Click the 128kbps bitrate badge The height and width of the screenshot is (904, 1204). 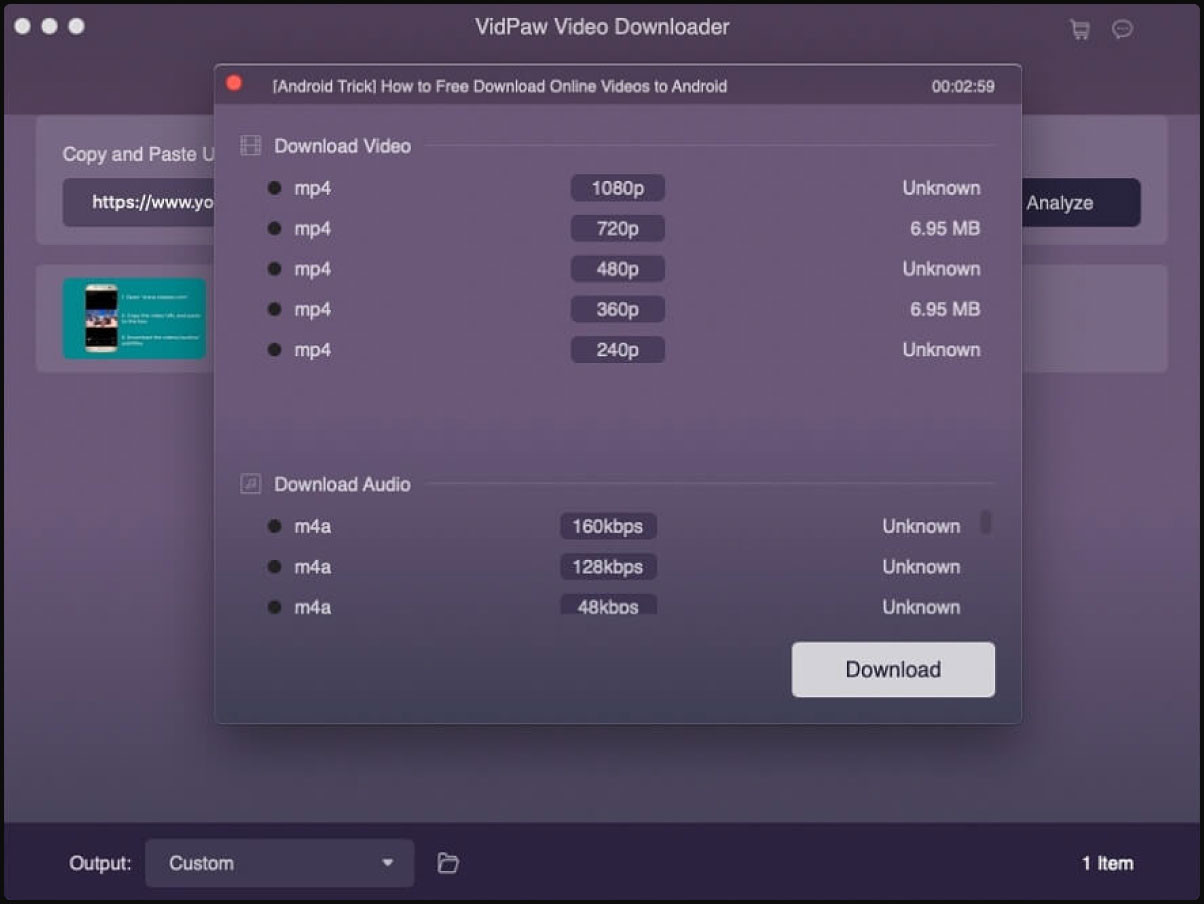click(608, 567)
